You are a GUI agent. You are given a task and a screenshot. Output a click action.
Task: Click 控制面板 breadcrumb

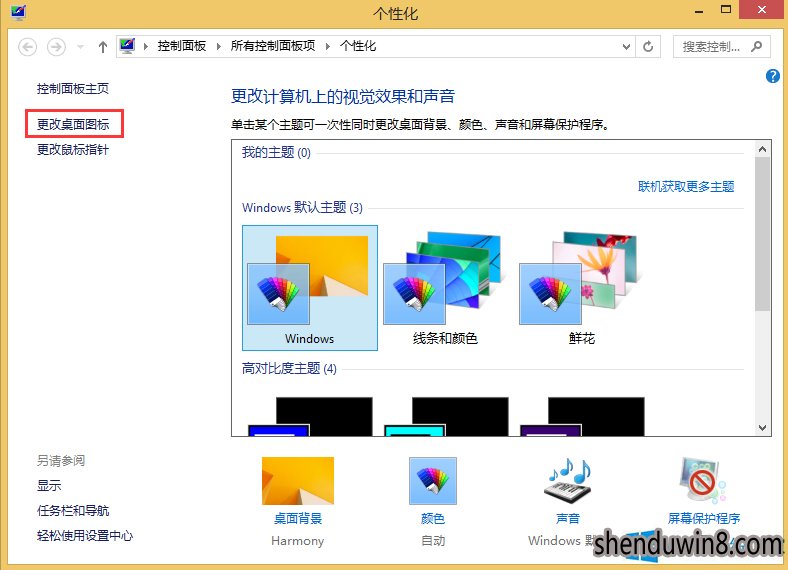(x=182, y=46)
